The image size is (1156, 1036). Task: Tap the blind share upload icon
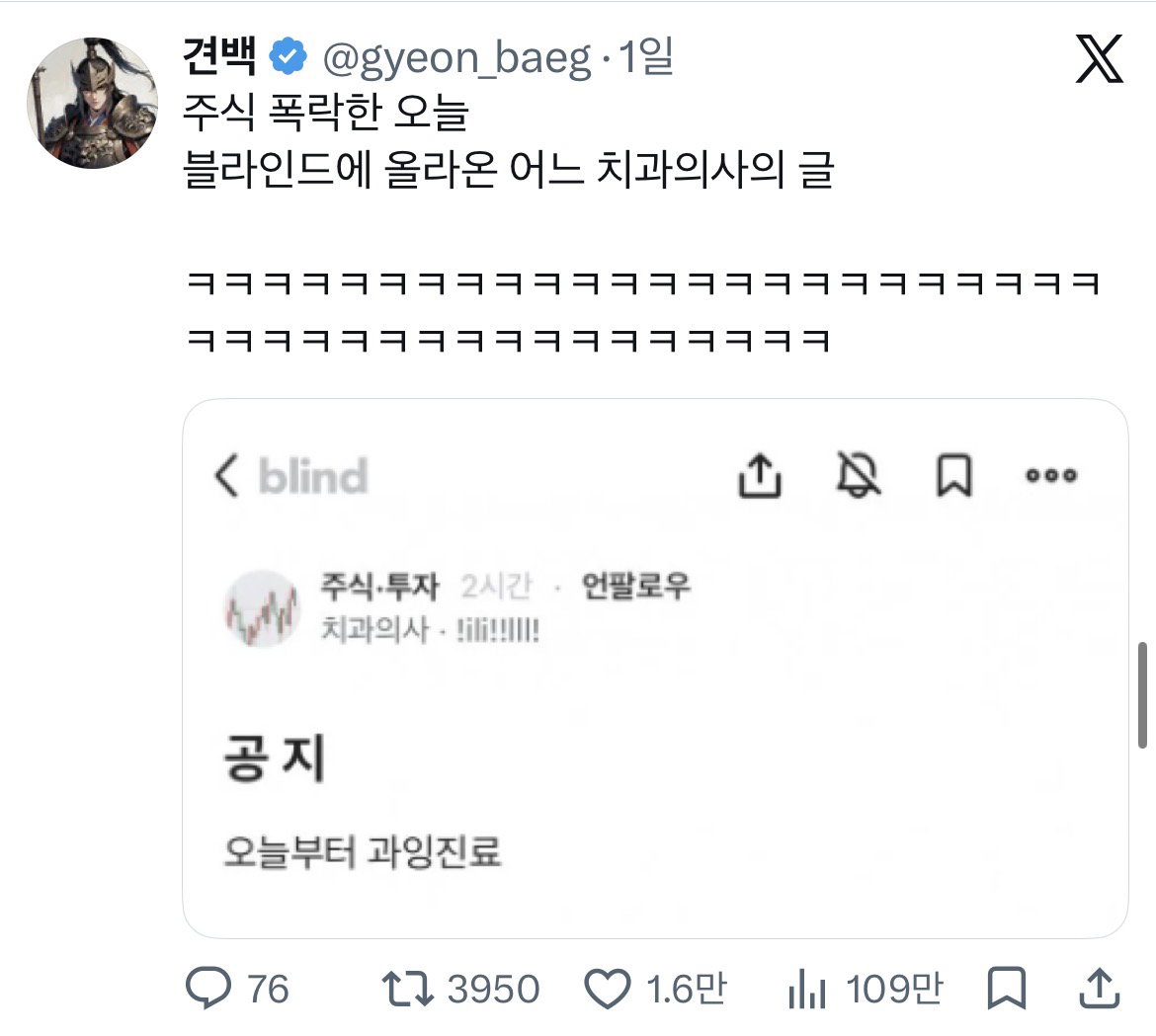(x=760, y=476)
